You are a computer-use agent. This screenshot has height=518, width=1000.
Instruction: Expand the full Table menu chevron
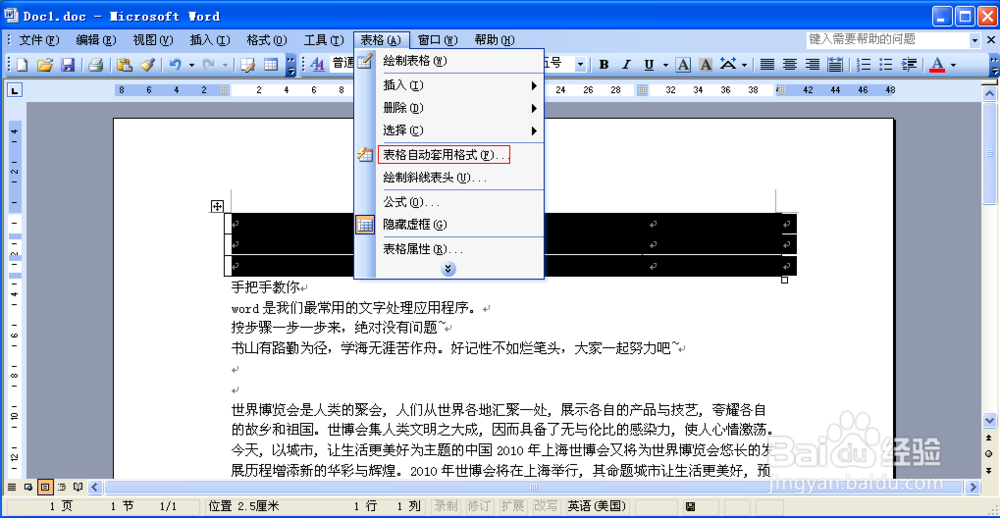(x=448, y=269)
